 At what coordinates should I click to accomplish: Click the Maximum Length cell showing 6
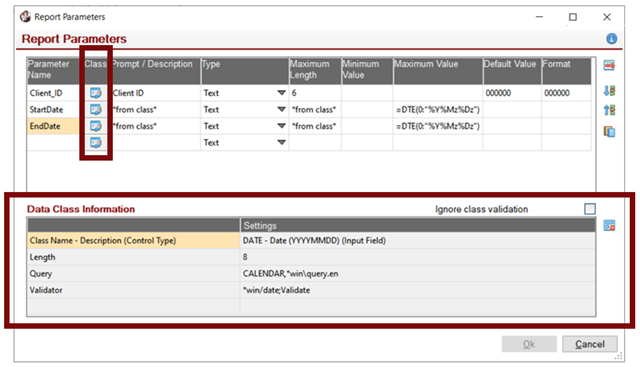(315, 93)
